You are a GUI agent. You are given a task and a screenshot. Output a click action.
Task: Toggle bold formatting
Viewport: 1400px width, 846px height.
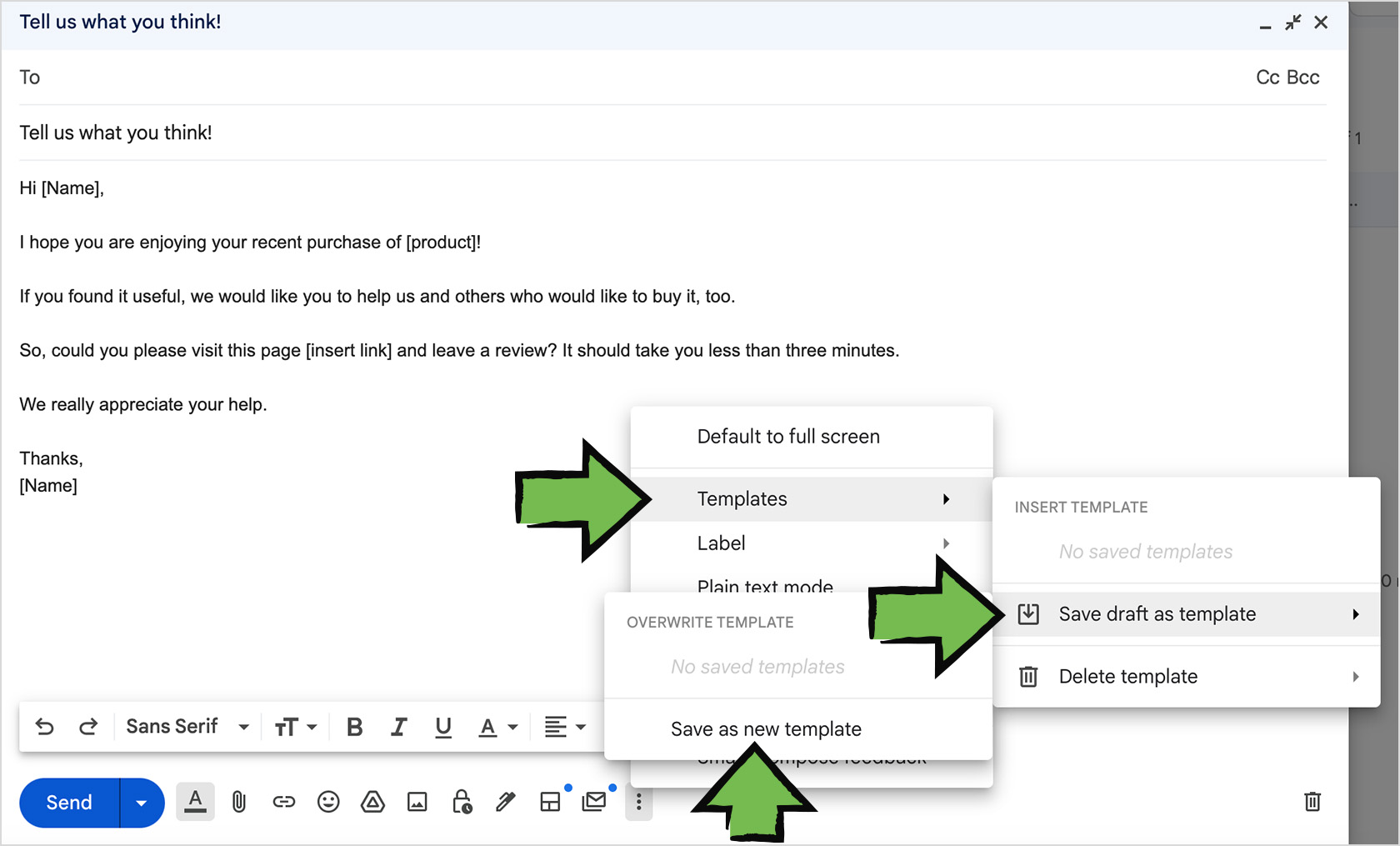(354, 728)
